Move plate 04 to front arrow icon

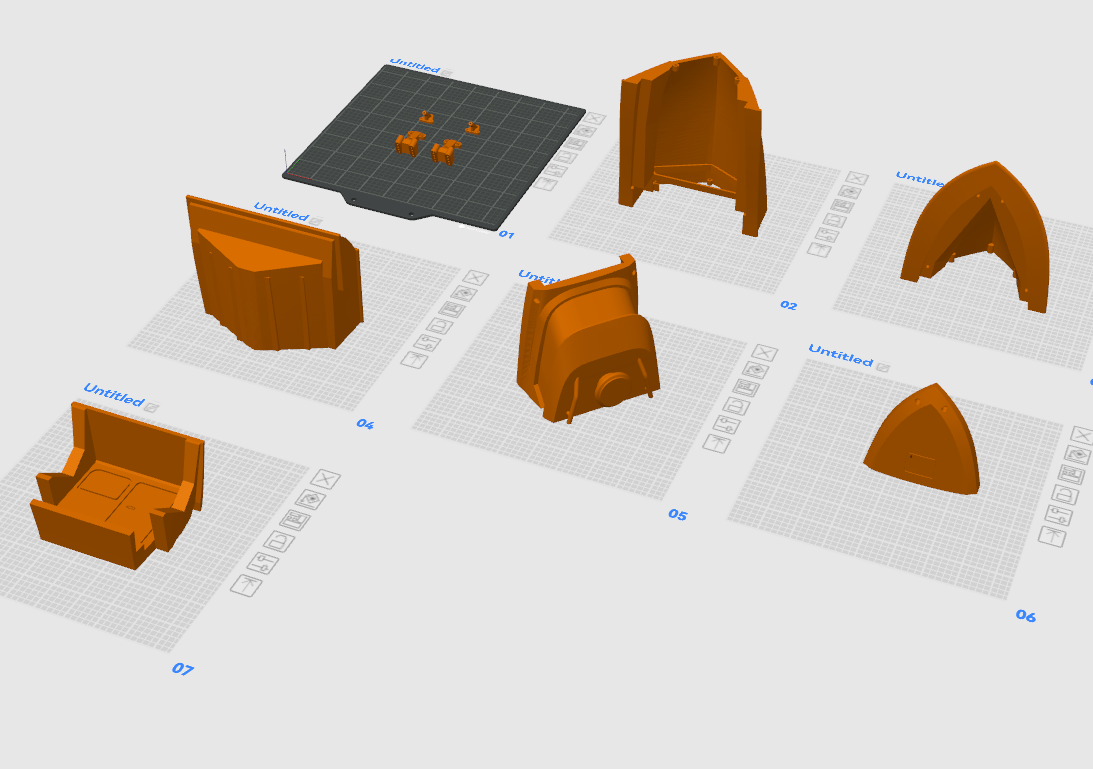pos(414,360)
